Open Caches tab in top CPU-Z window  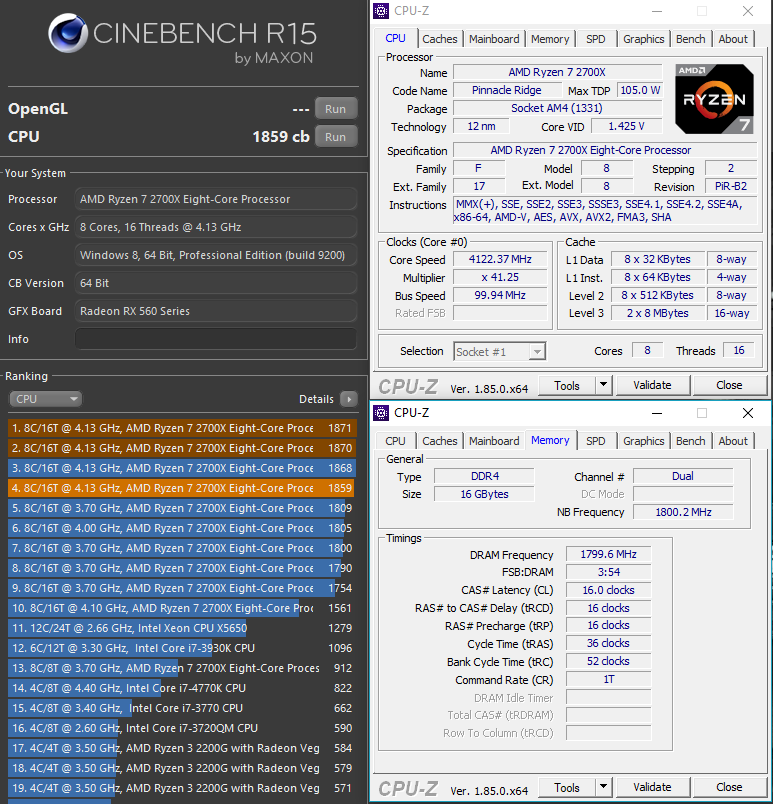439,39
